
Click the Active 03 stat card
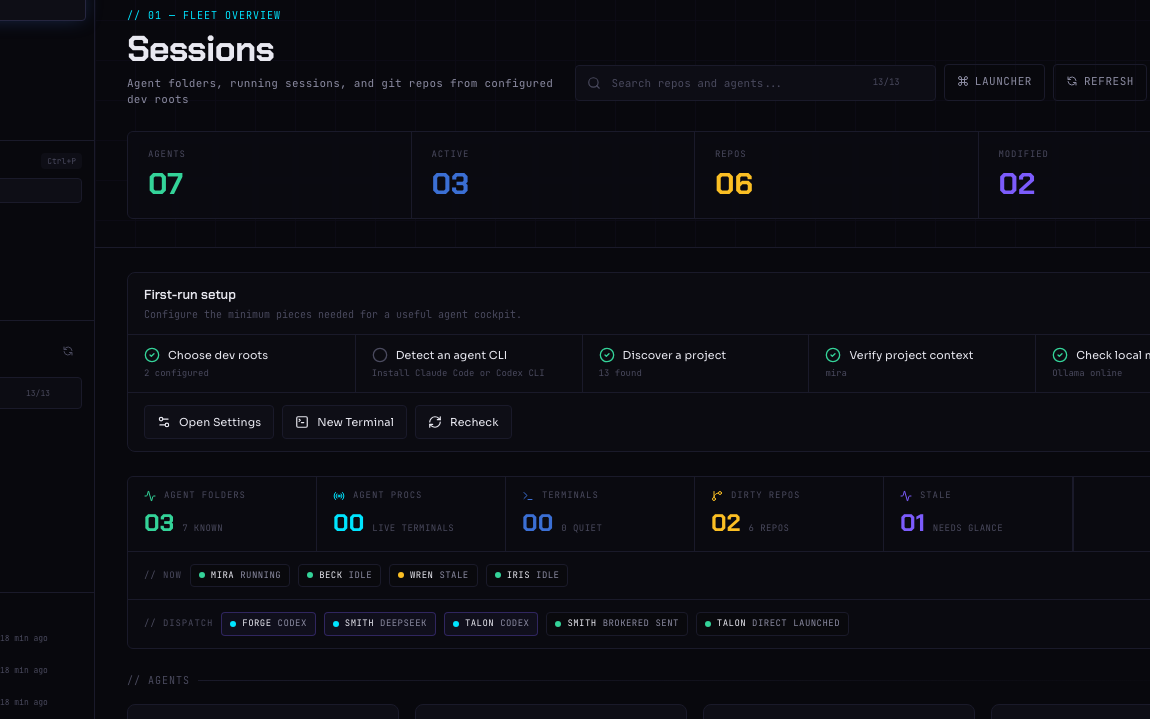[x=553, y=175]
